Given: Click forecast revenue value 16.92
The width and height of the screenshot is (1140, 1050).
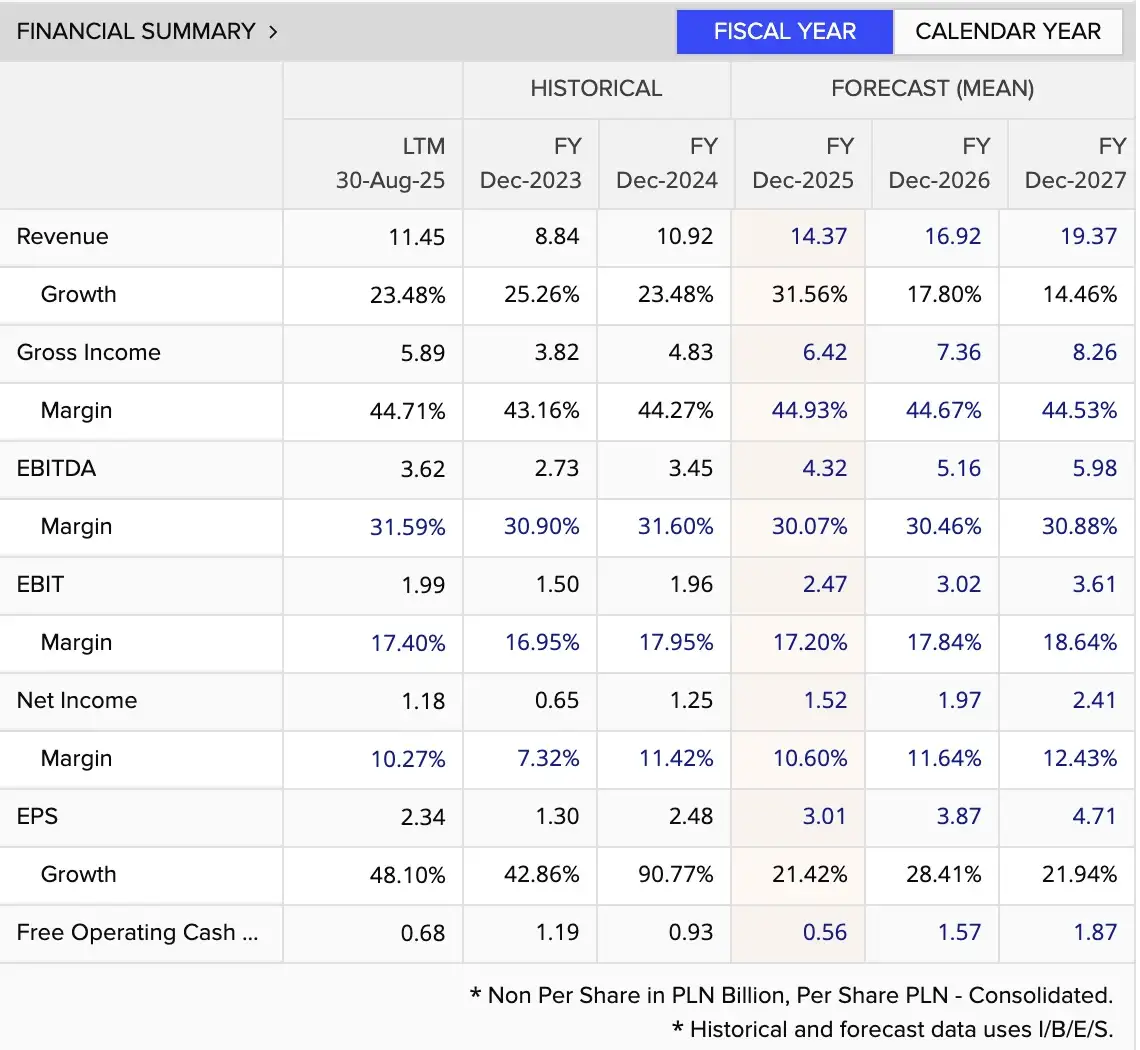Looking at the screenshot, I should click(952, 236).
